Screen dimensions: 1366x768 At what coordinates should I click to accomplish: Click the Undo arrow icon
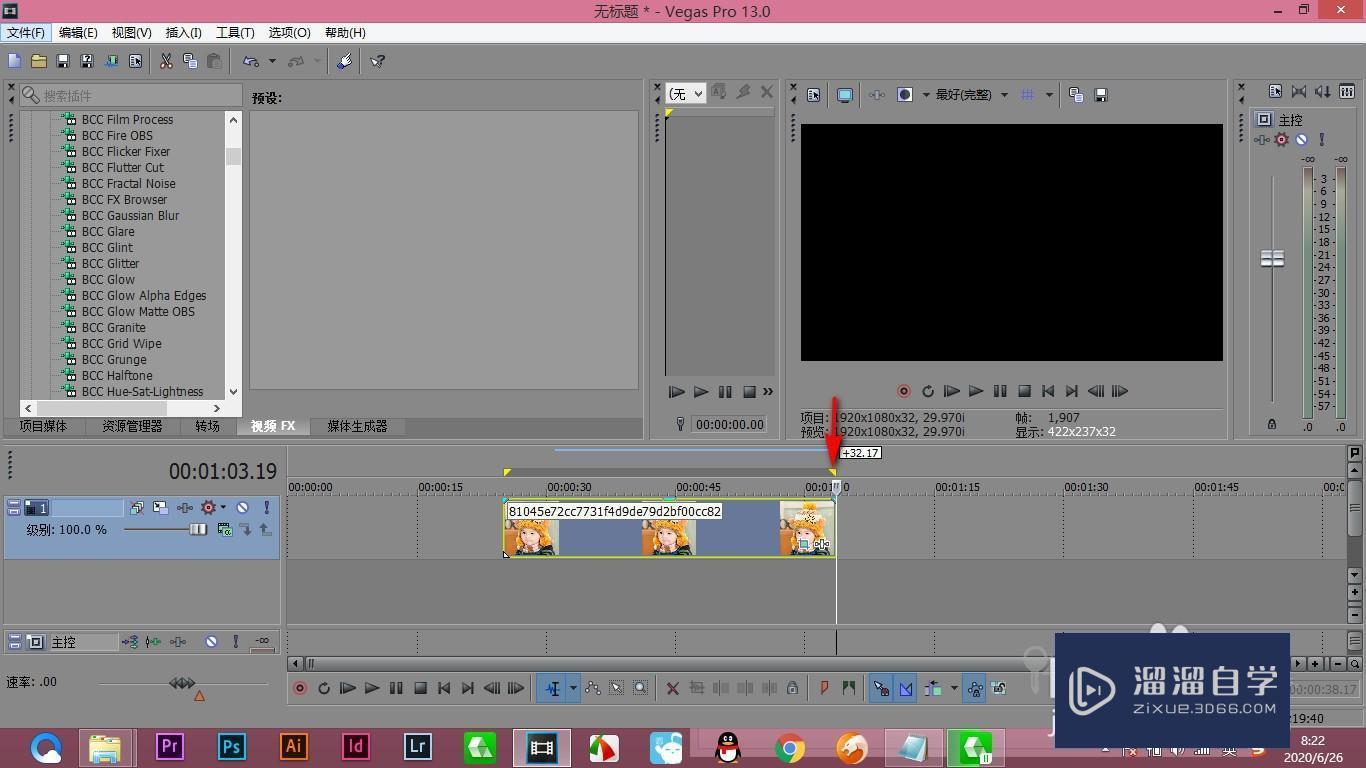click(x=251, y=61)
